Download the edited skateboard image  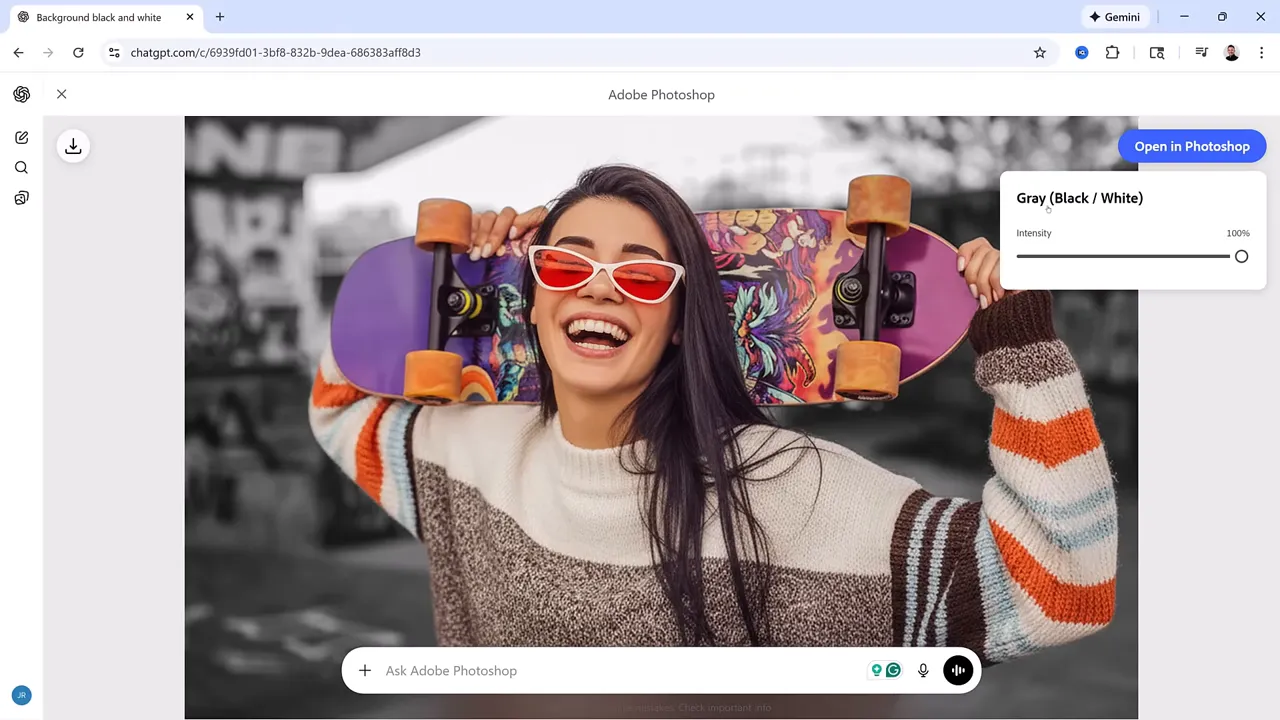(73, 146)
